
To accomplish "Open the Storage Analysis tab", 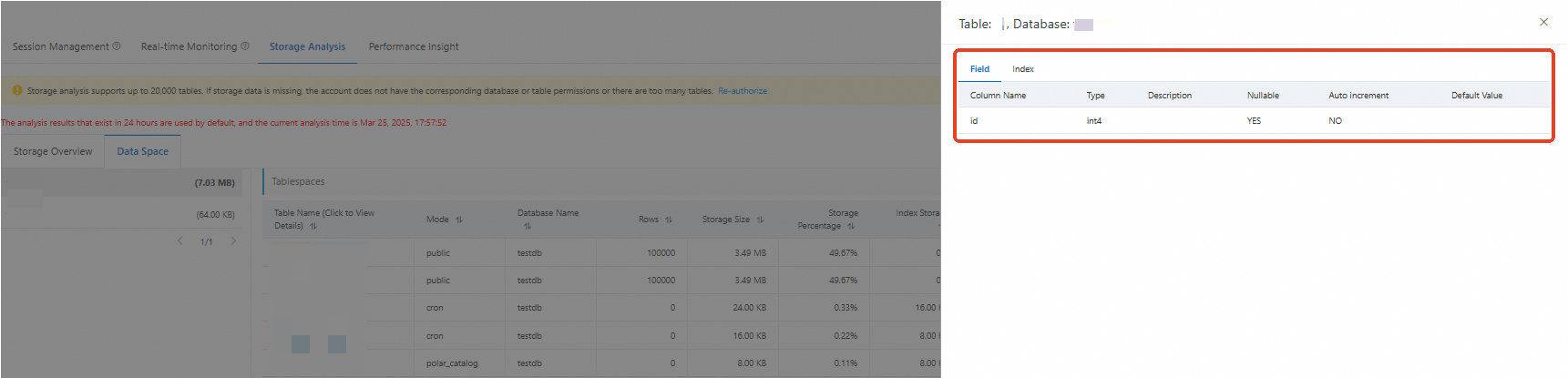I will click(307, 46).
